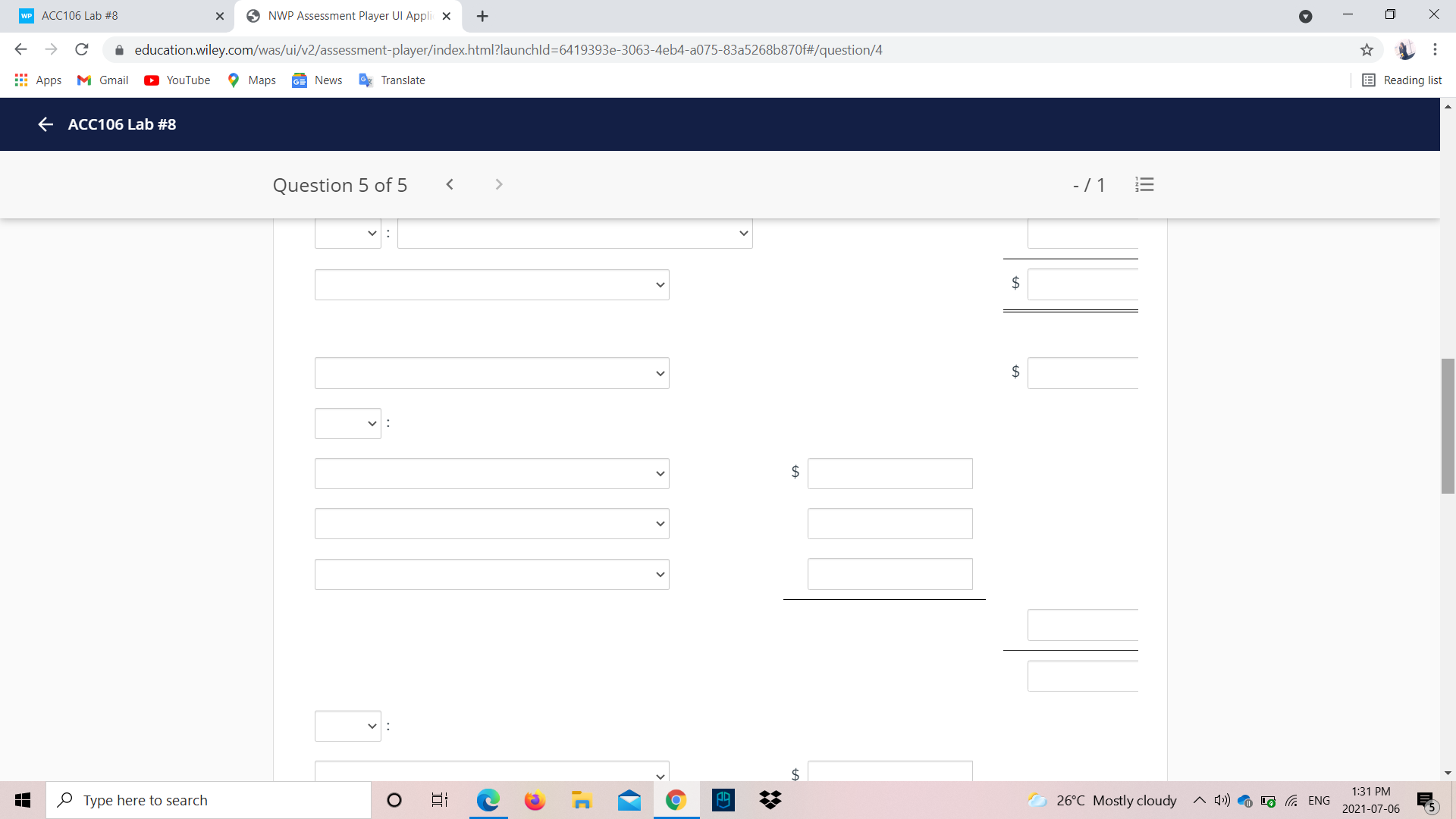Screen dimensions: 1456x819
Task: Open Firefox from the taskbar
Action: 535,800
